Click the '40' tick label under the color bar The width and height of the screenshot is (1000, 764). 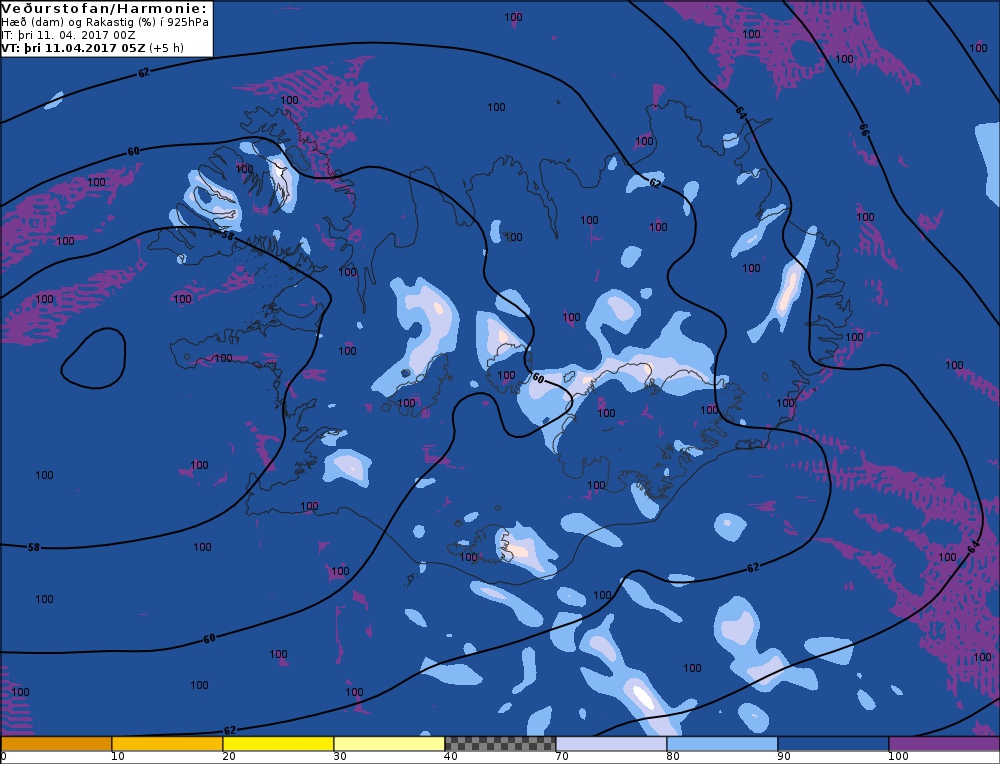point(451,756)
